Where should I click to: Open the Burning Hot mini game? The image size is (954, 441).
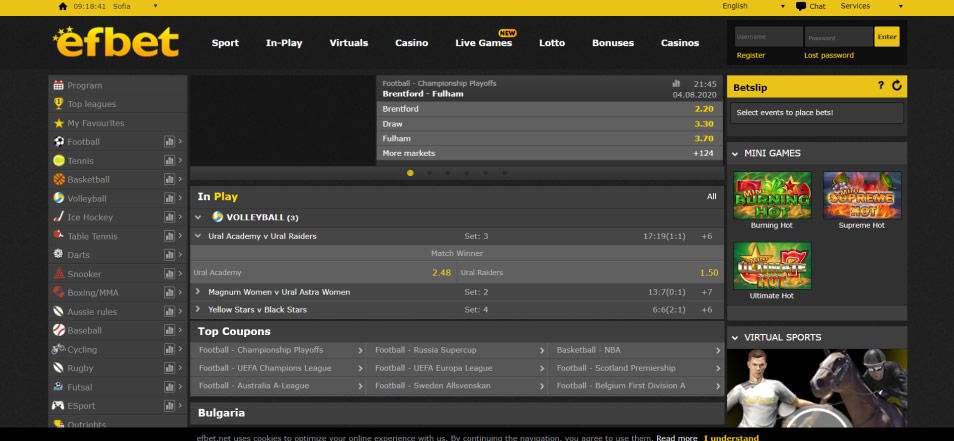[x=772, y=195]
